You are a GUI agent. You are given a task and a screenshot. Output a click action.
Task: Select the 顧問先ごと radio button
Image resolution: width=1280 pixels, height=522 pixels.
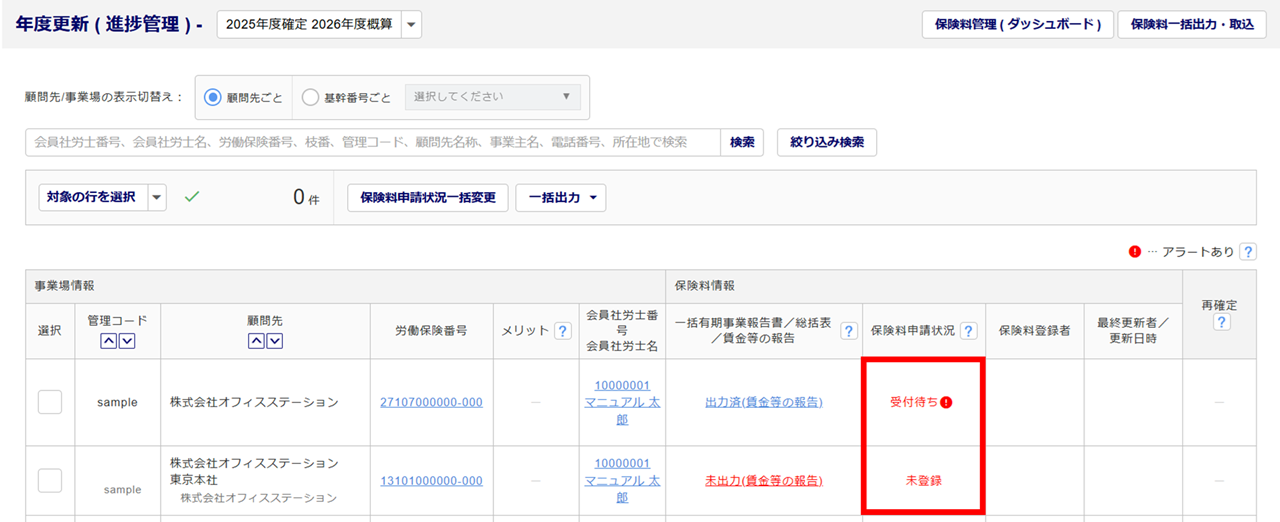(x=212, y=98)
